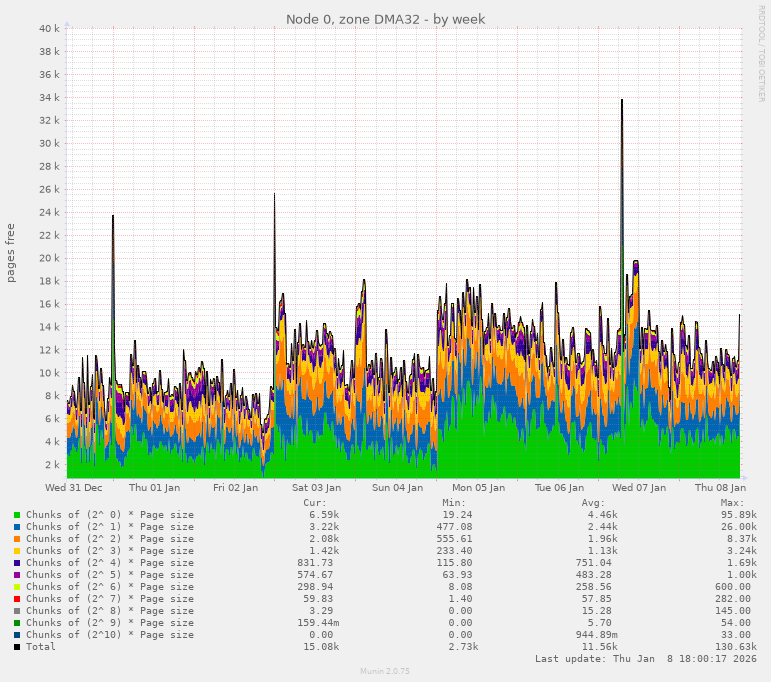Click legend label 'Chunks of (2^ 5) * Page size'
This screenshot has height=682, width=771.
tap(110, 575)
